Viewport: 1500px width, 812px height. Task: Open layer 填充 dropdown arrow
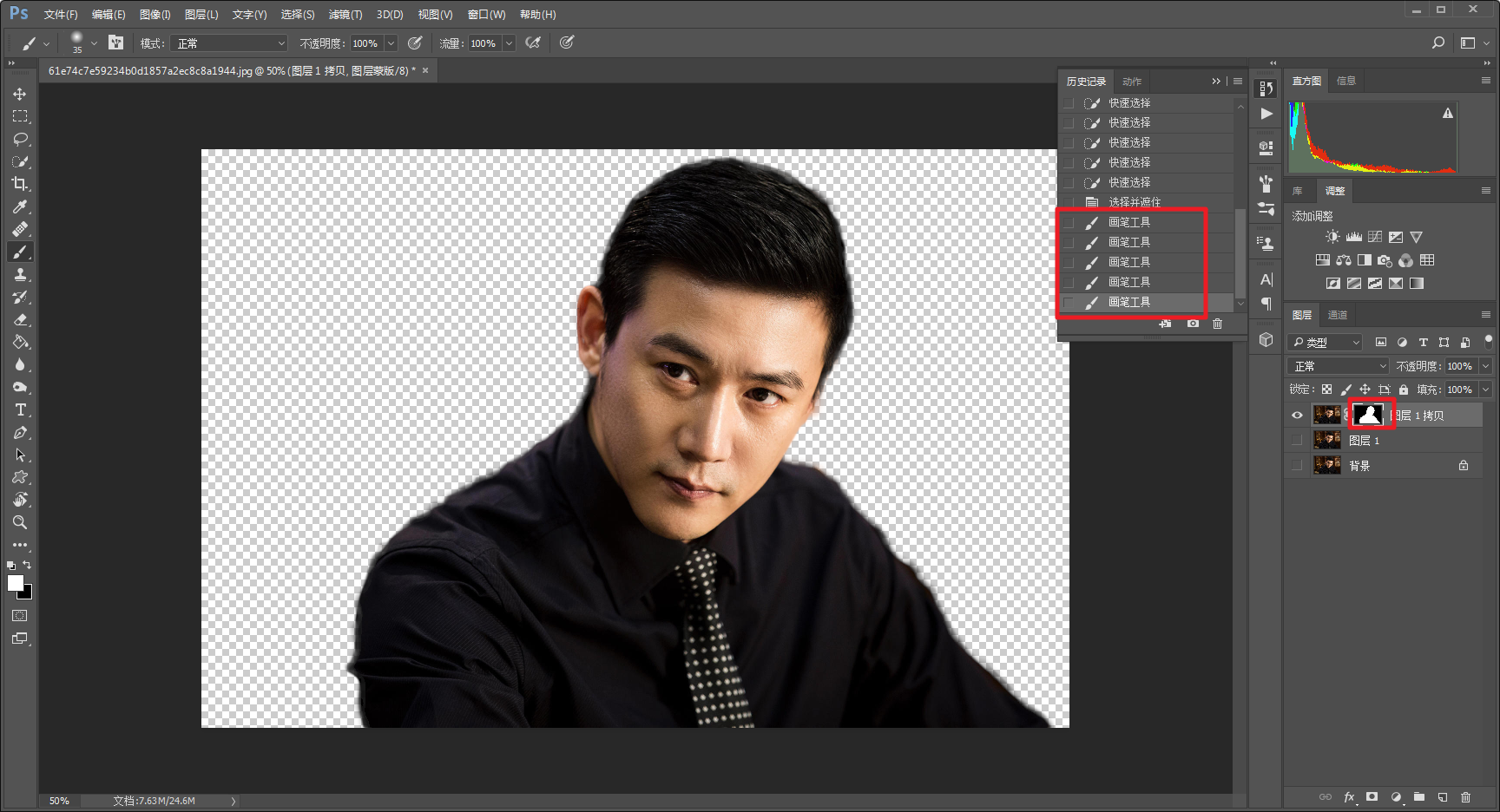[1485, 390]
